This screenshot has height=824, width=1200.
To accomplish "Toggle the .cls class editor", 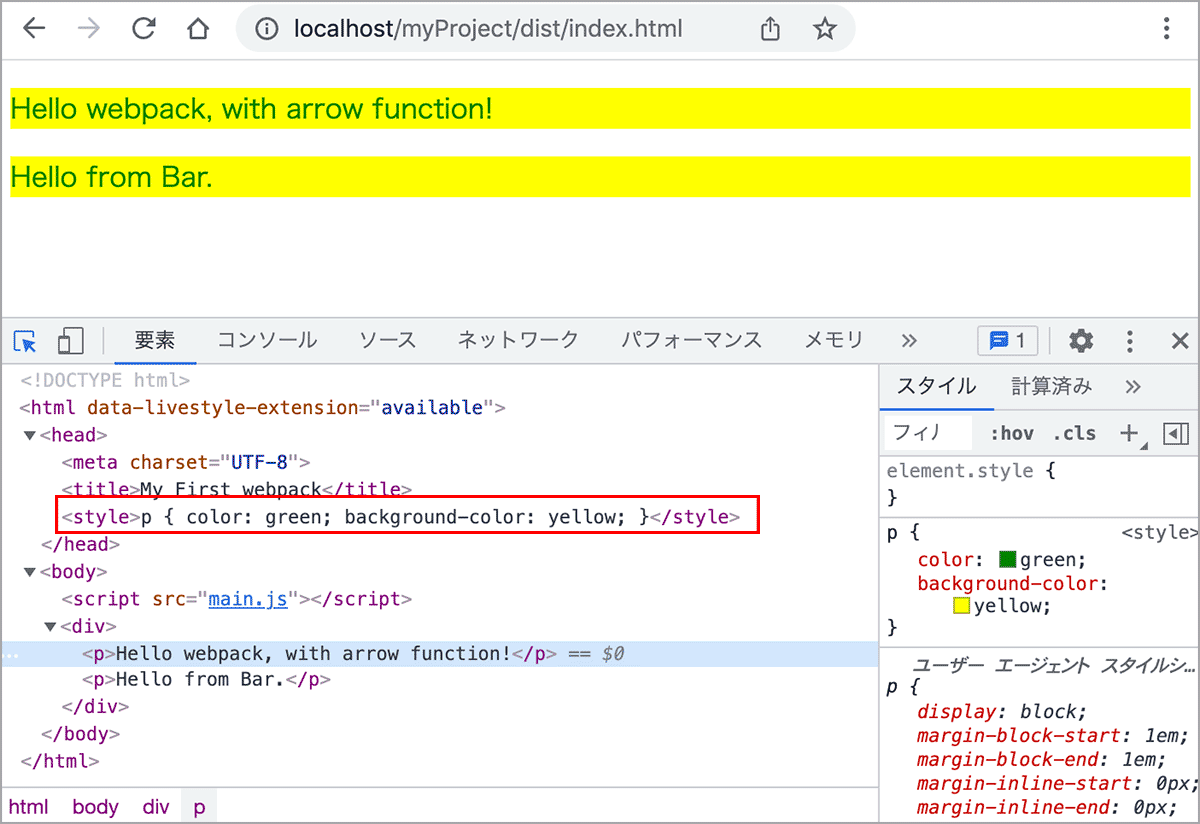I will pyautogui.click(x=1074, y=433).
